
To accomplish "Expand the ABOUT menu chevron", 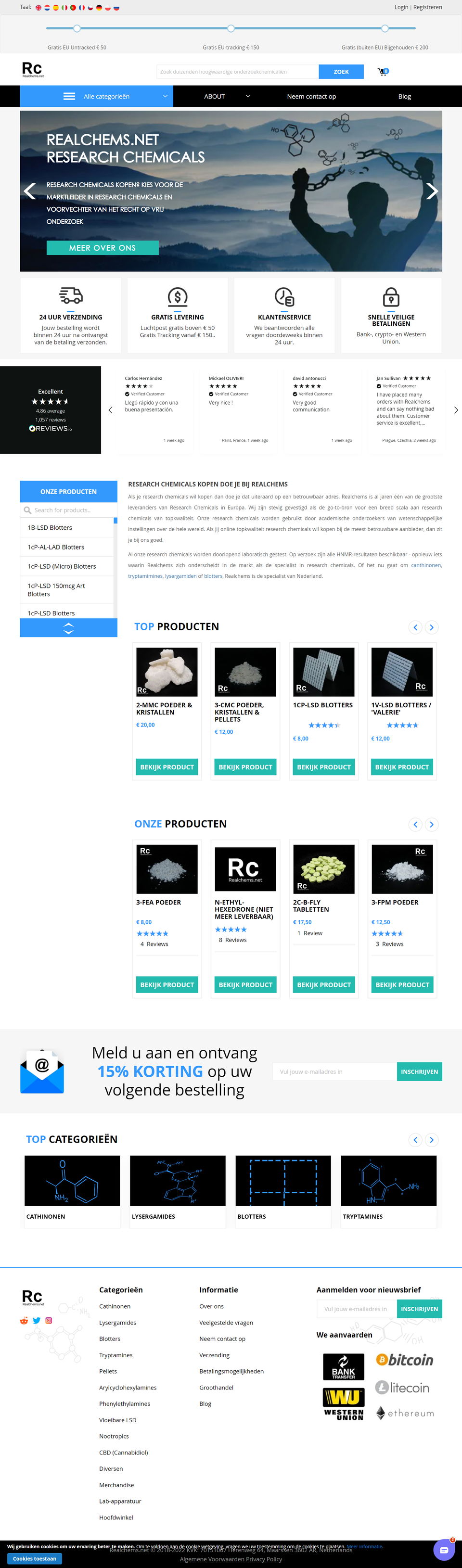I will 248,96.
